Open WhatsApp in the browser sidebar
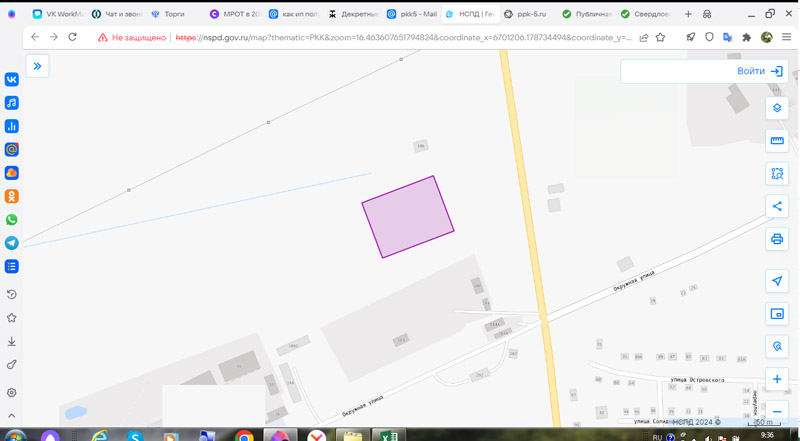 (12, 220)
